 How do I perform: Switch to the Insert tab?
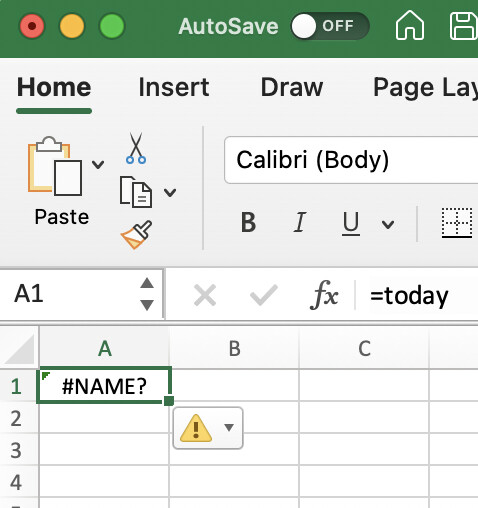(x=174, y=87)
